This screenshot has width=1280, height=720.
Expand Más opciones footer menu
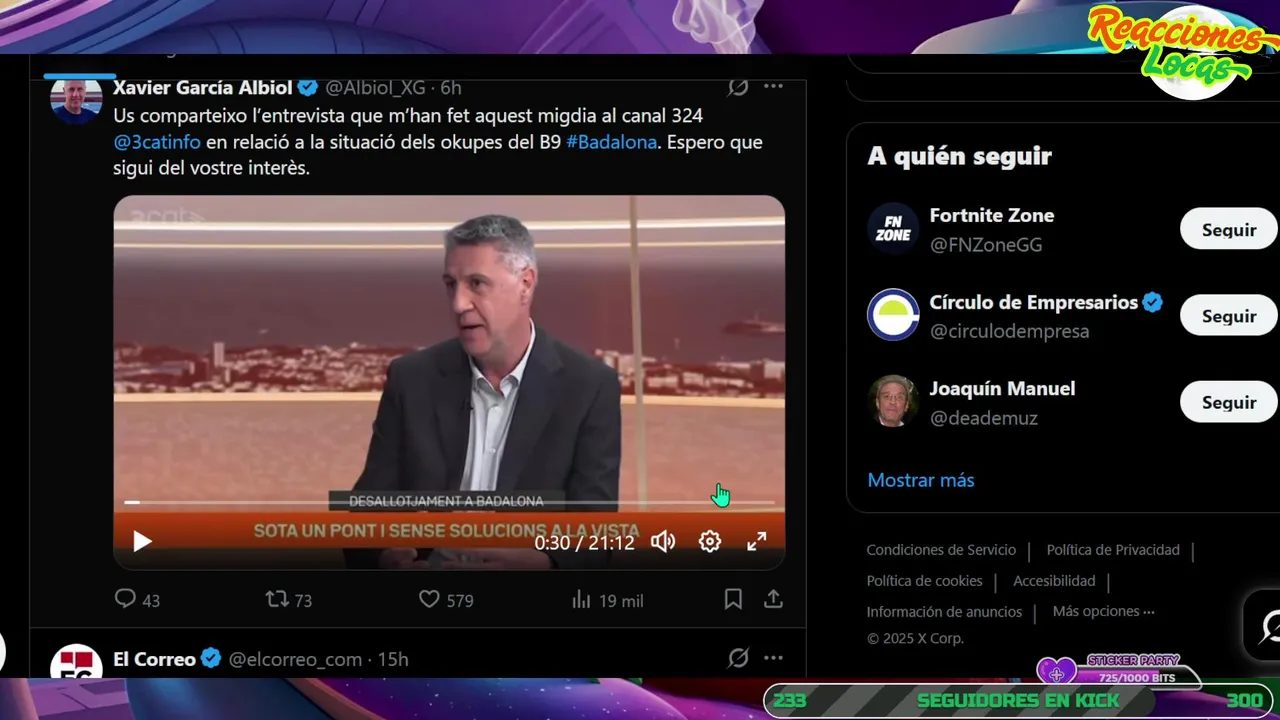(1104, 611)
